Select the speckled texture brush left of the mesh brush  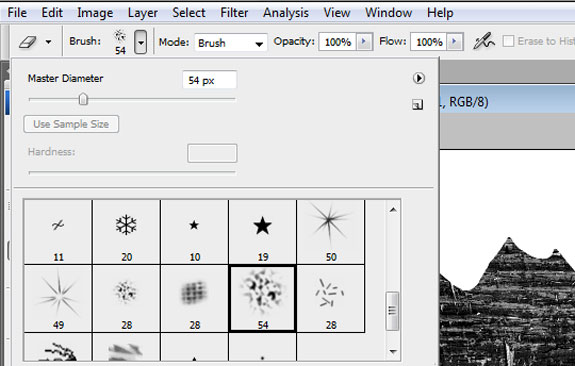pos(126,299)
